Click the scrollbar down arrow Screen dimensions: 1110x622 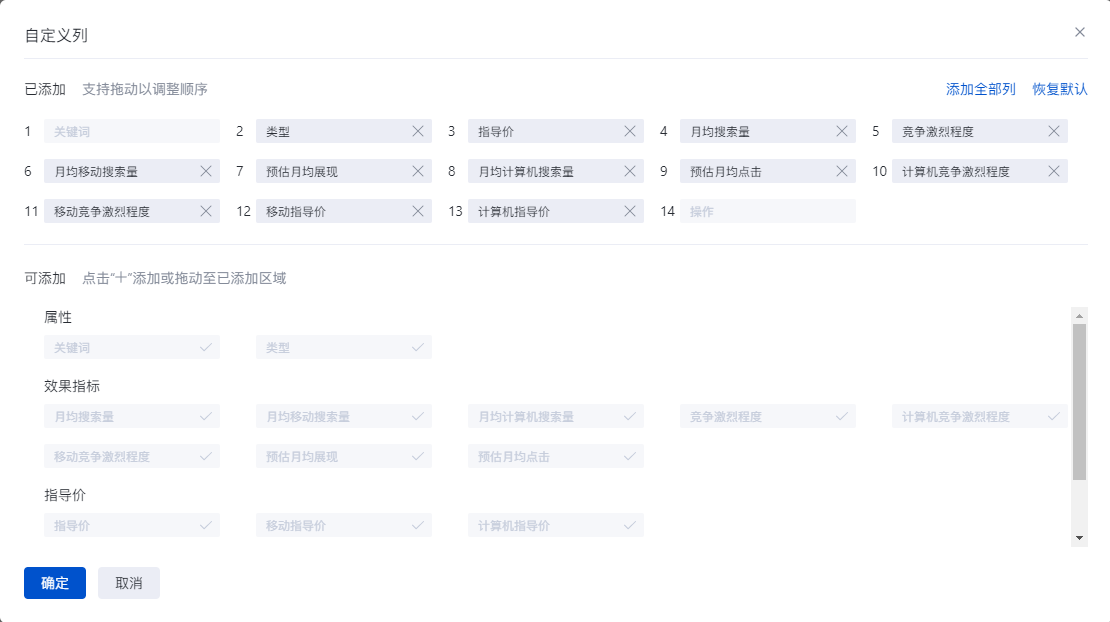[x=1079, y=538]
